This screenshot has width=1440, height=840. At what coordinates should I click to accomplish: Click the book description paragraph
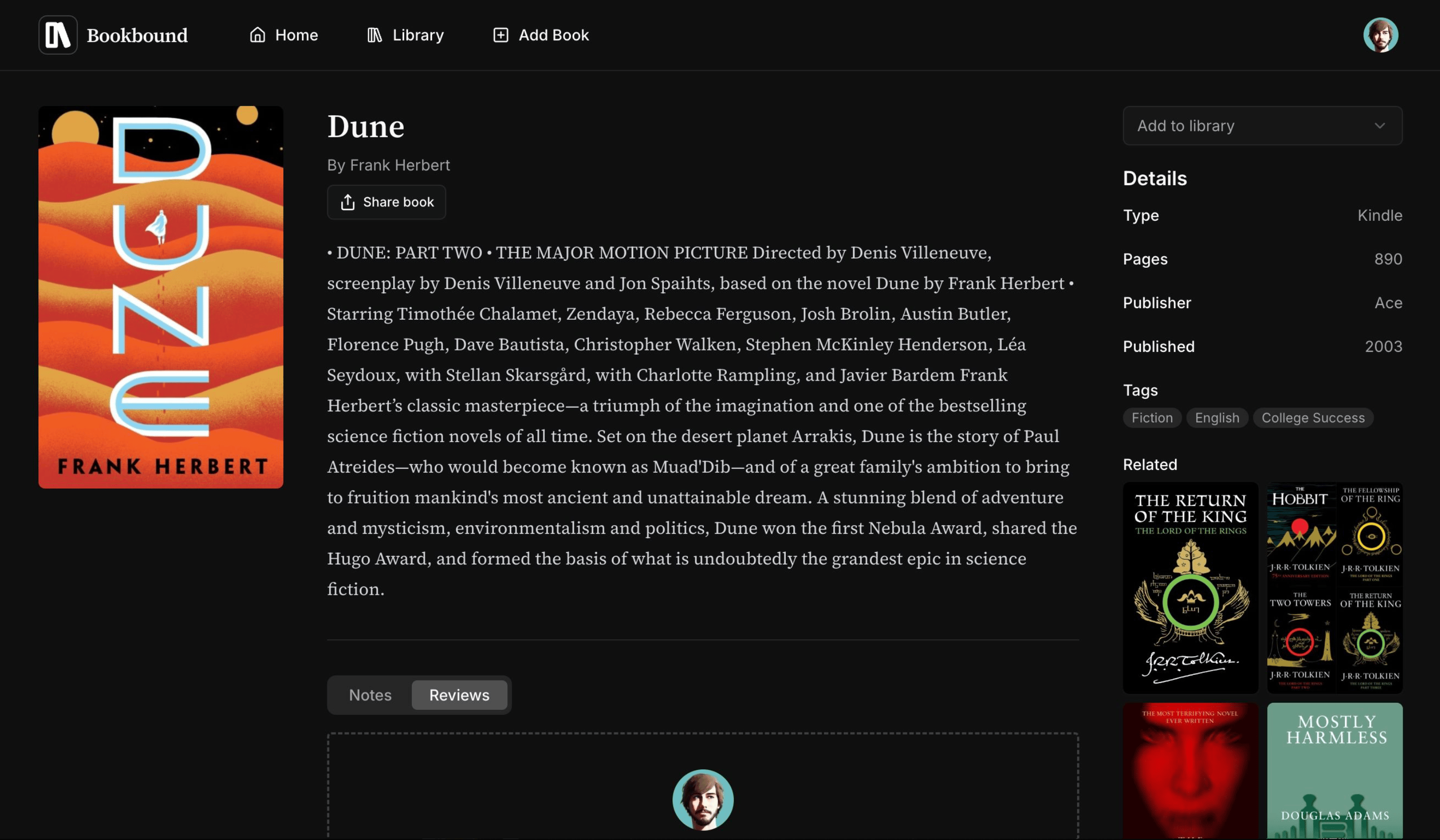(702, 420)
